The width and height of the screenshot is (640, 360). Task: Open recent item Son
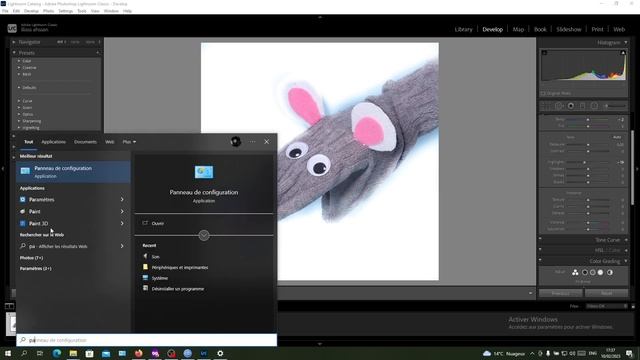[x=156, y=257]
